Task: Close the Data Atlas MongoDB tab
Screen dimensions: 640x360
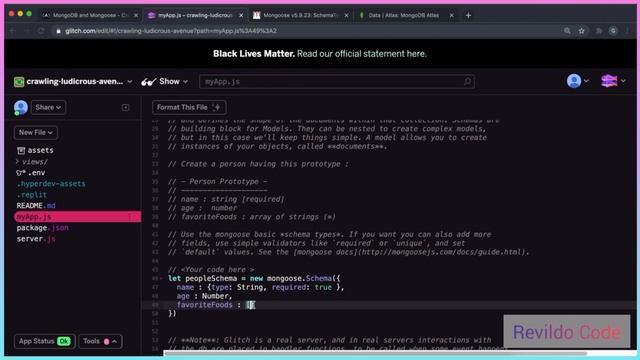Action: click(451, 15)
